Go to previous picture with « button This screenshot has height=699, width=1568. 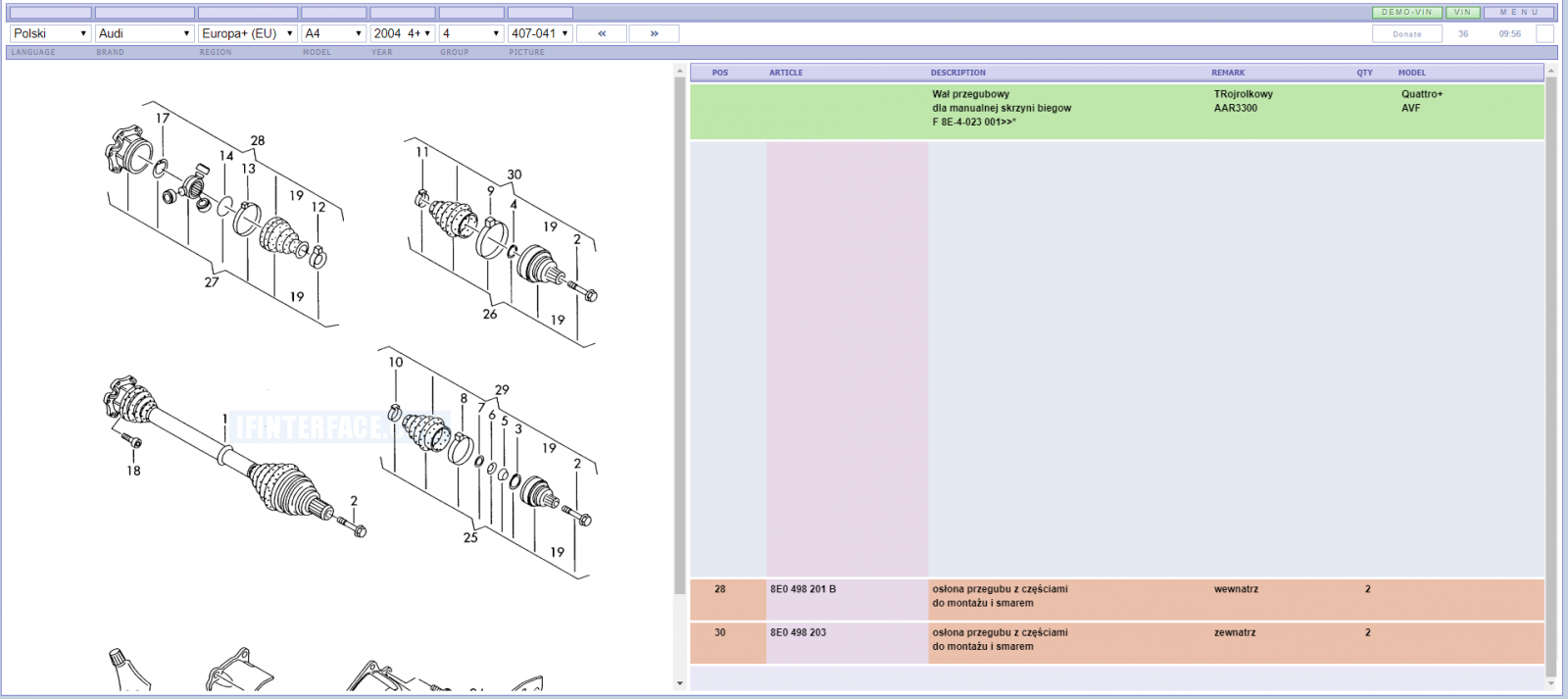[x=602, y=33]
